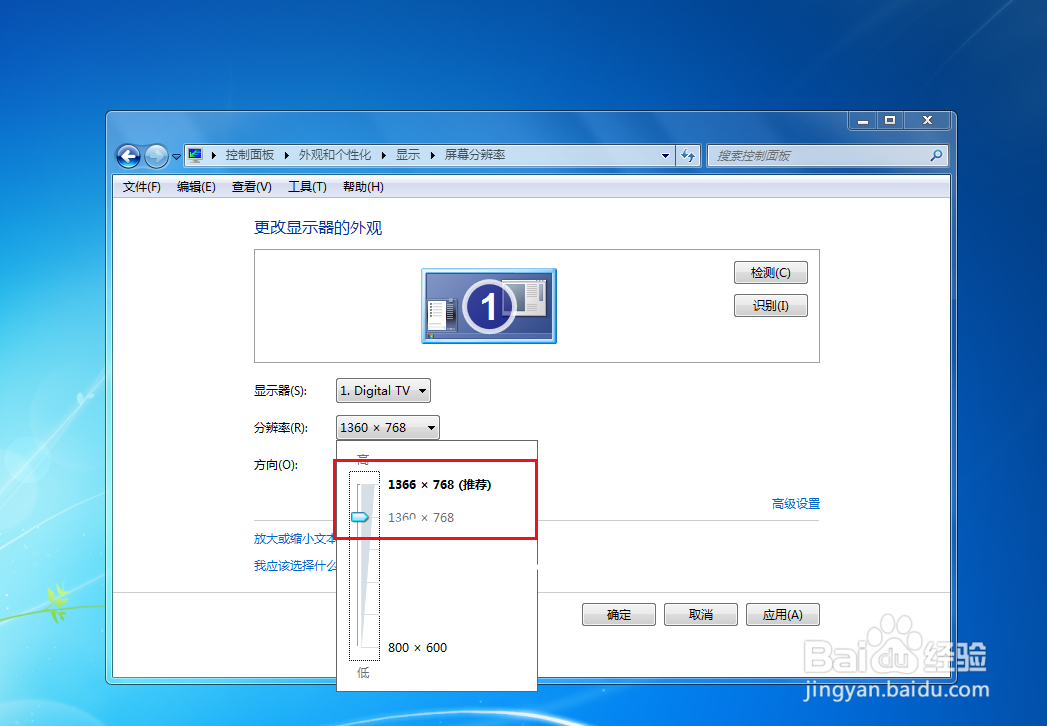Open the address bar history dropdown arrow
Screen dimensions: 1047x726
point(665,156)
